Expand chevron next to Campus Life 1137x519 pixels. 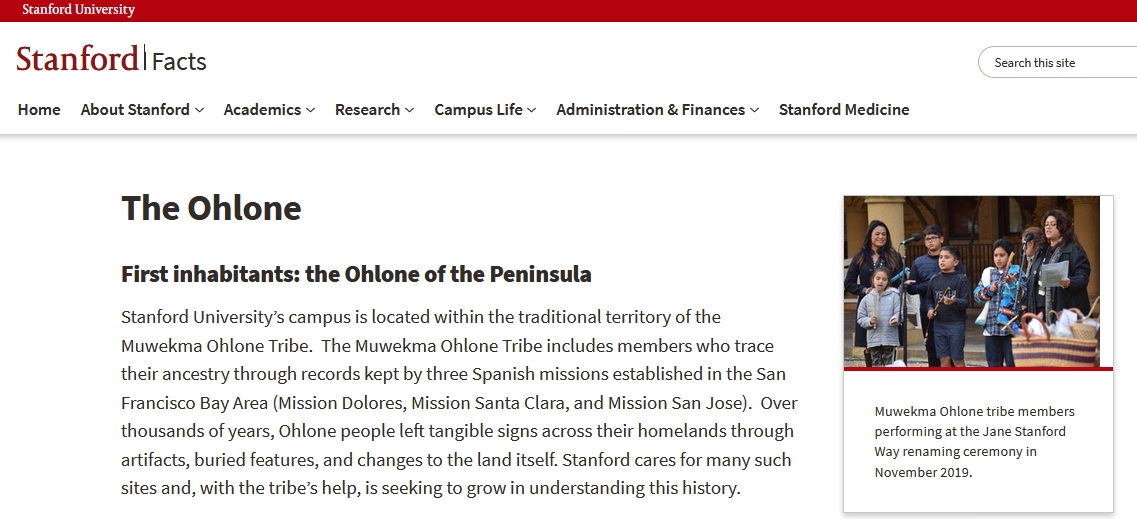pos(532,110)
